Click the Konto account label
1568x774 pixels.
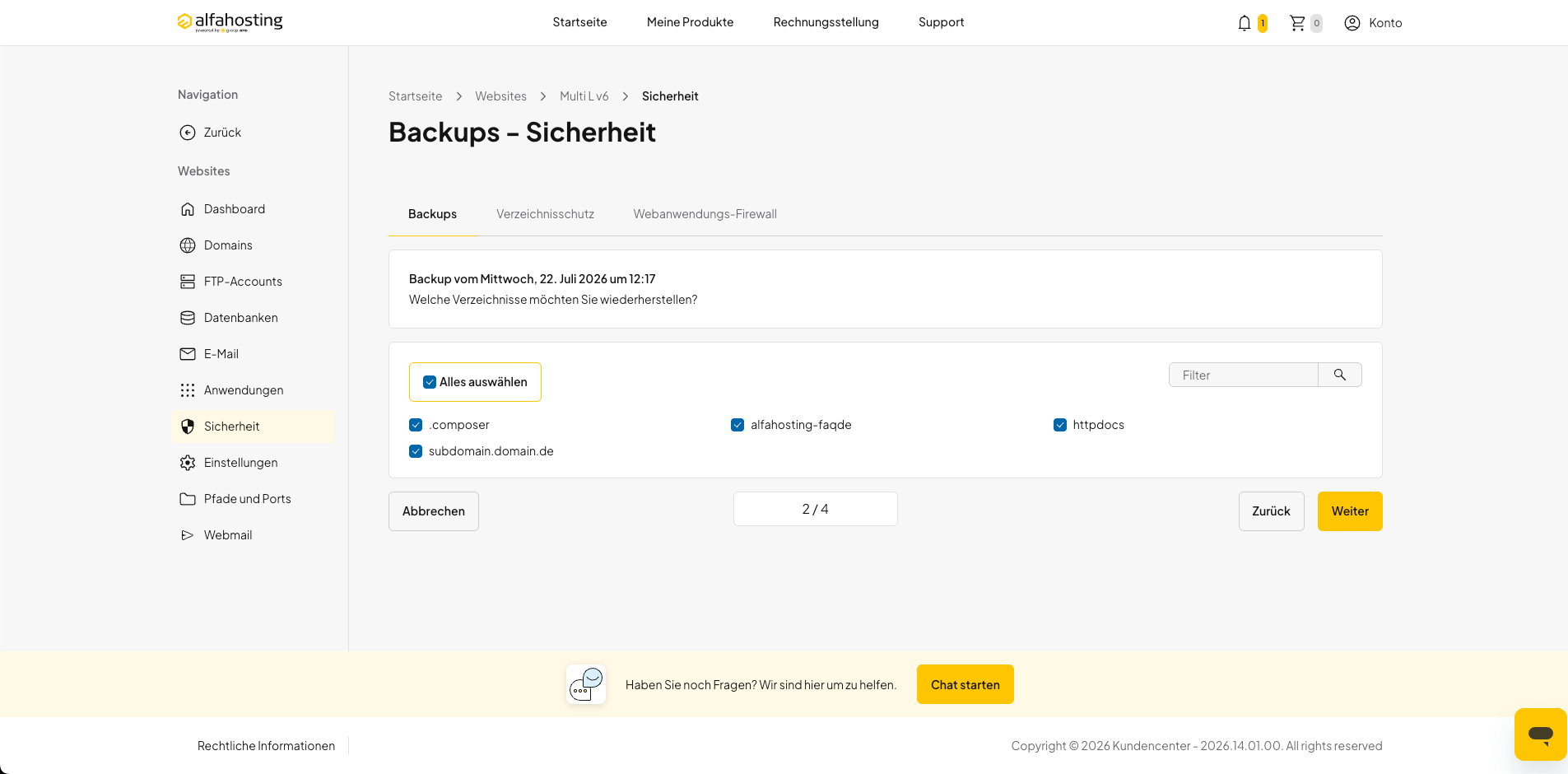click(1385, 23)
